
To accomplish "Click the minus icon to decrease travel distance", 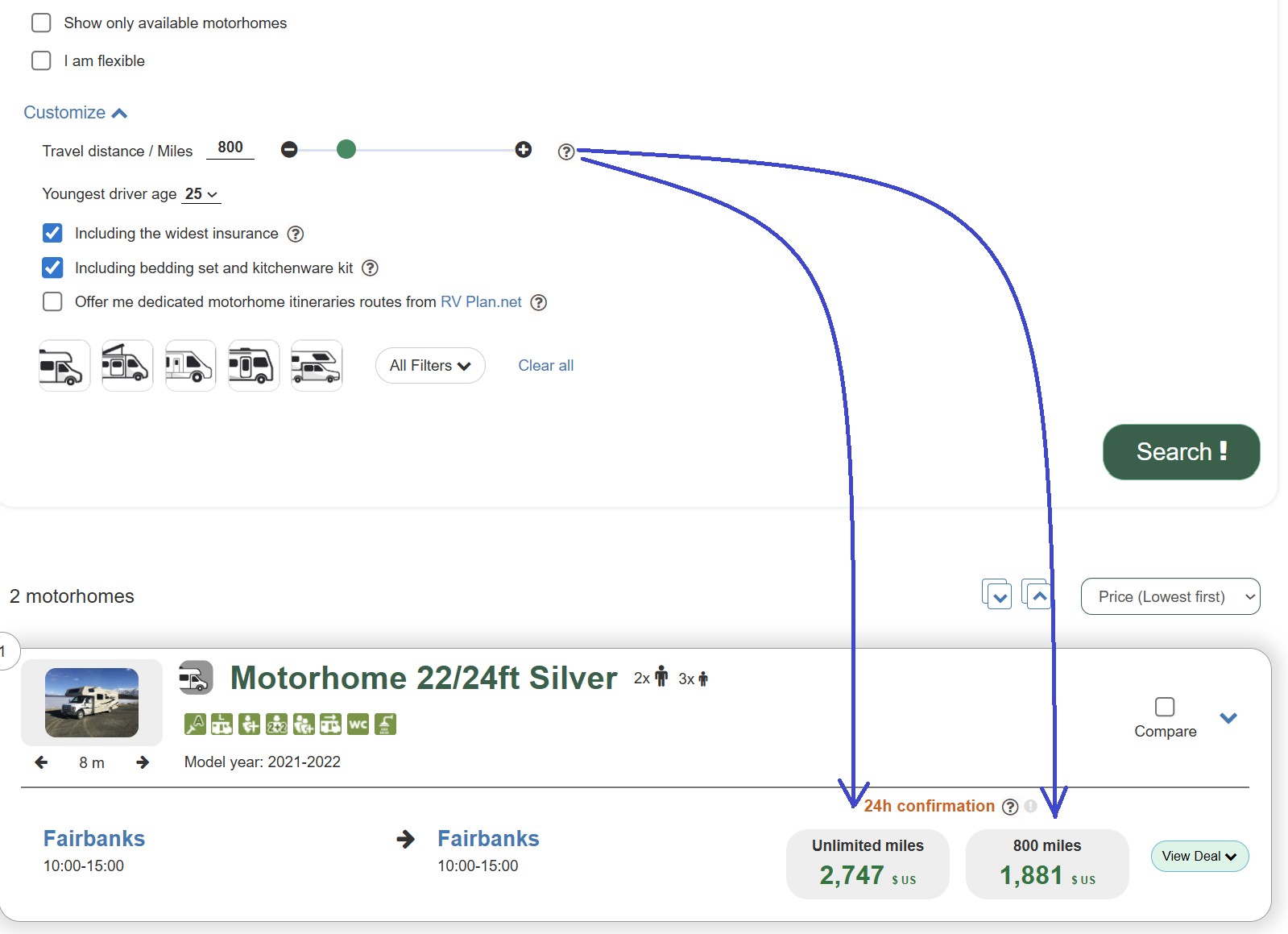I will click(289, 150).
